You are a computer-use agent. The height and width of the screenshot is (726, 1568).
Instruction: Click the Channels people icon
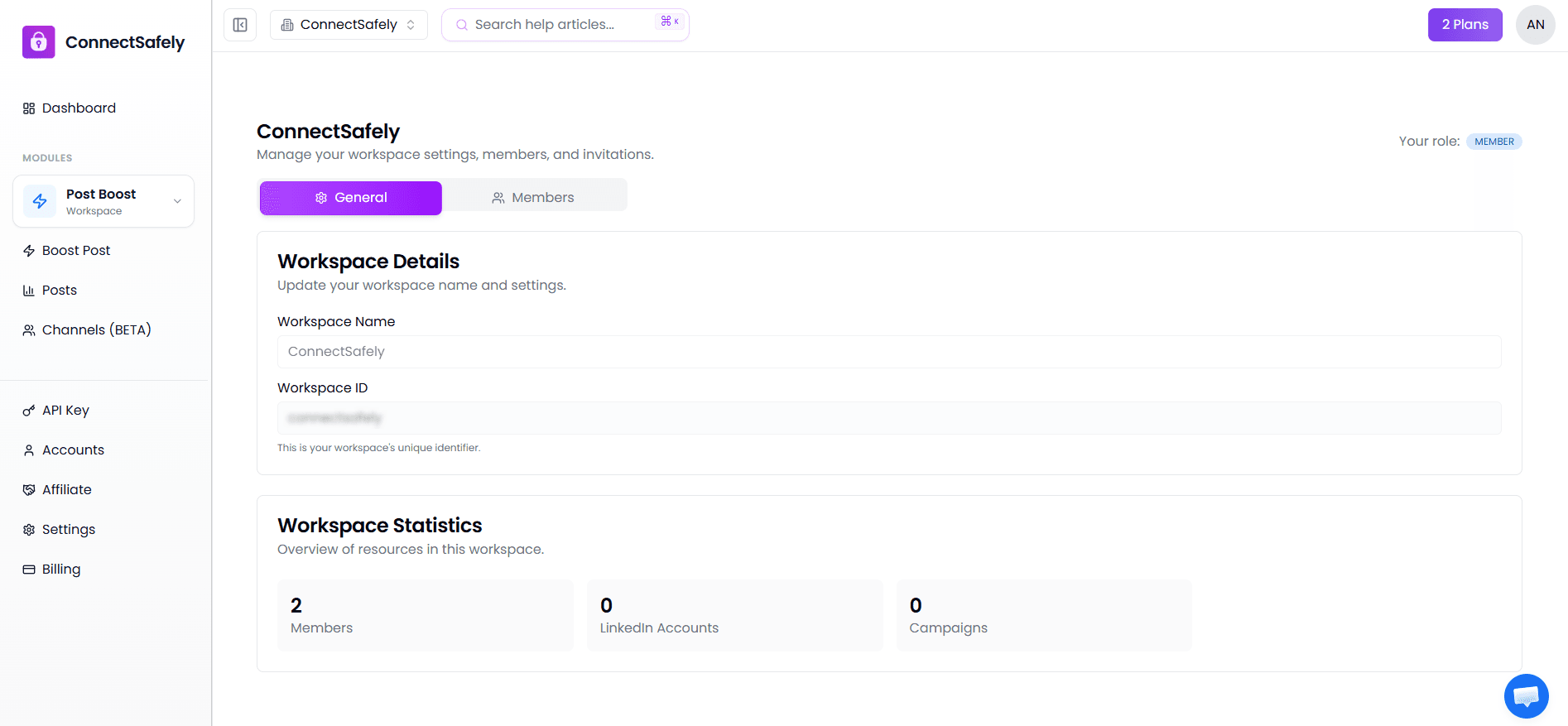click(29, 330)
